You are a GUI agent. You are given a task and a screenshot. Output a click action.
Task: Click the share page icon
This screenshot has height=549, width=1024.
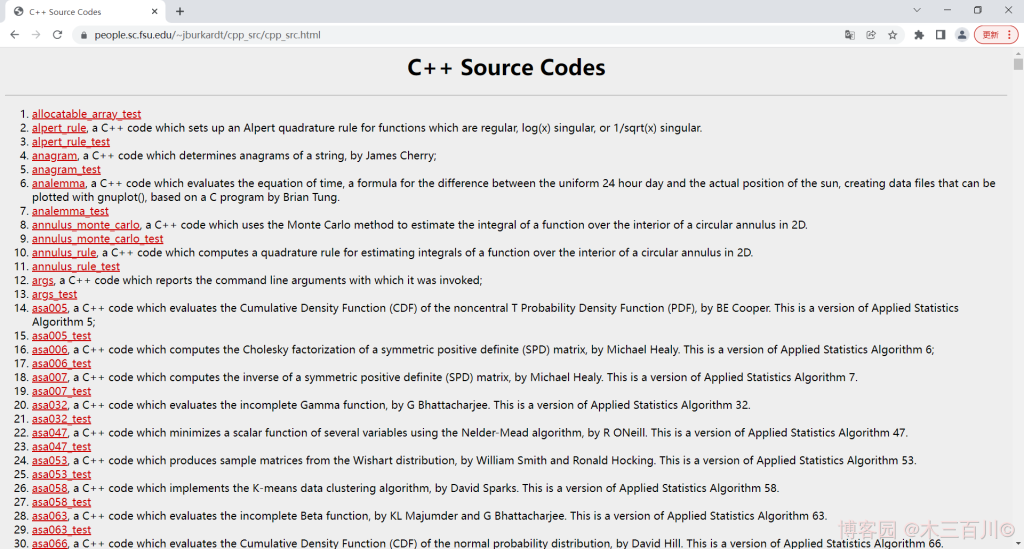tap(871, 35)
